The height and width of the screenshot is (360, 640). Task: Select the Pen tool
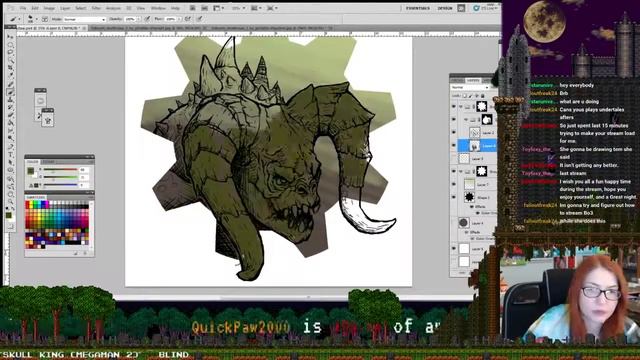tap(10, 147)
